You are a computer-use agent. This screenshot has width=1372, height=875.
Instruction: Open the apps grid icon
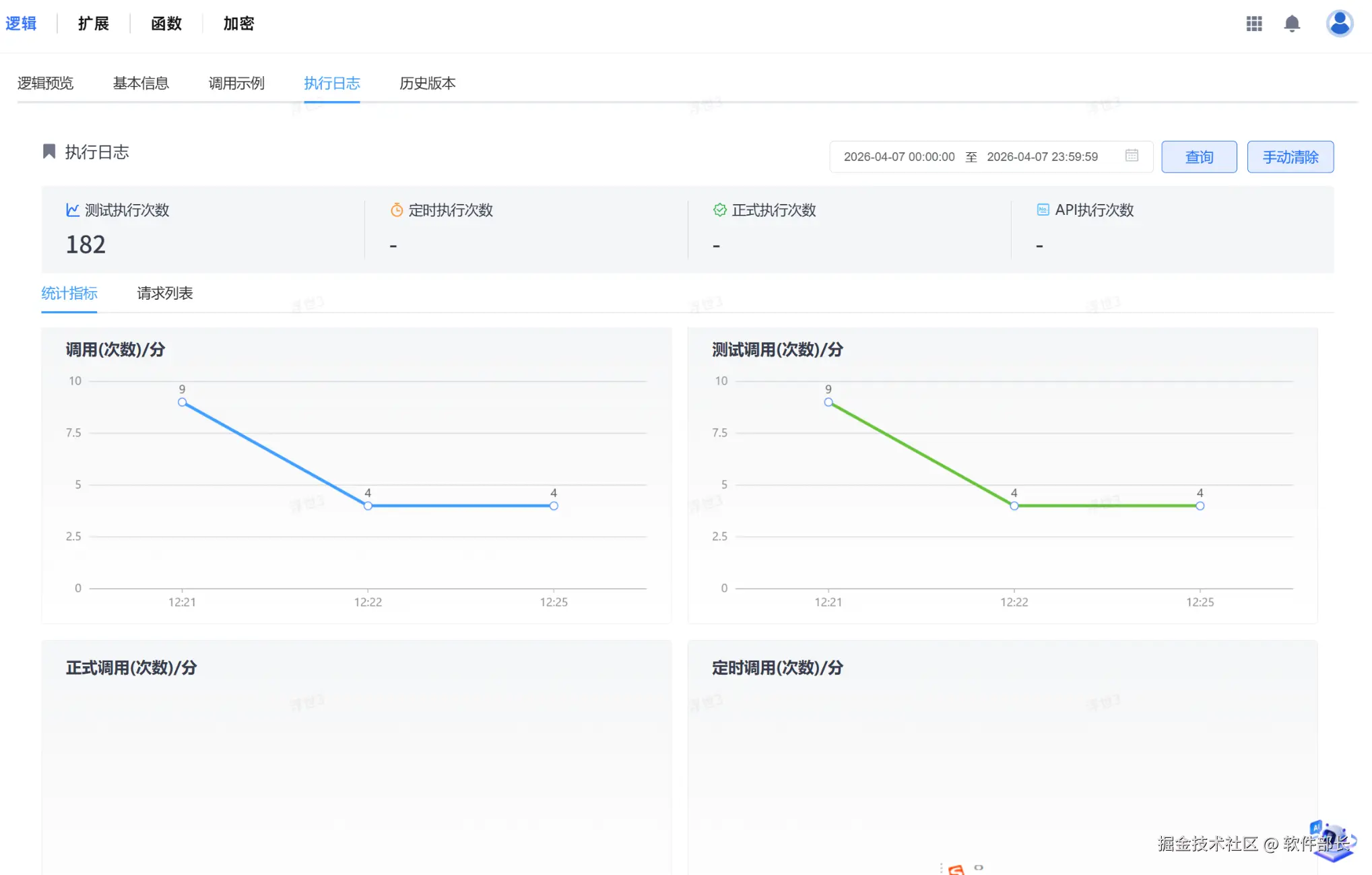tap(1253, 24)
